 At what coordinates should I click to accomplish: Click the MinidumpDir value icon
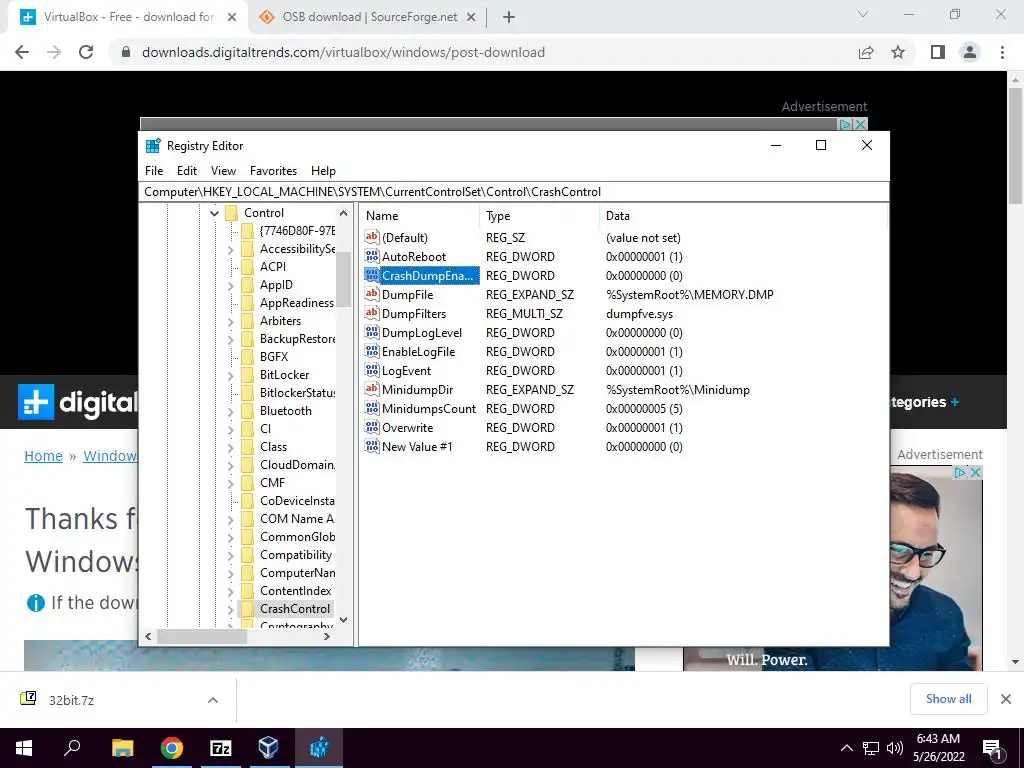tap(372, 389)
